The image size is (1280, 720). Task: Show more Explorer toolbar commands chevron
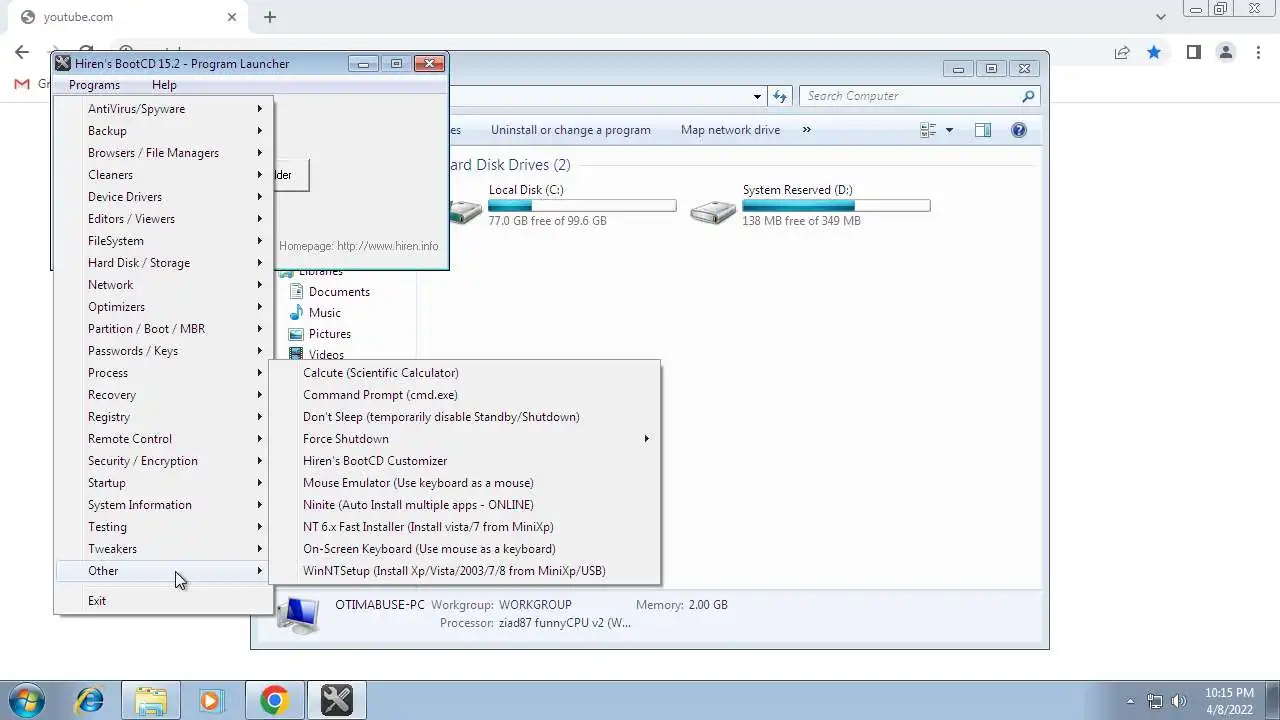pos(806,130)
